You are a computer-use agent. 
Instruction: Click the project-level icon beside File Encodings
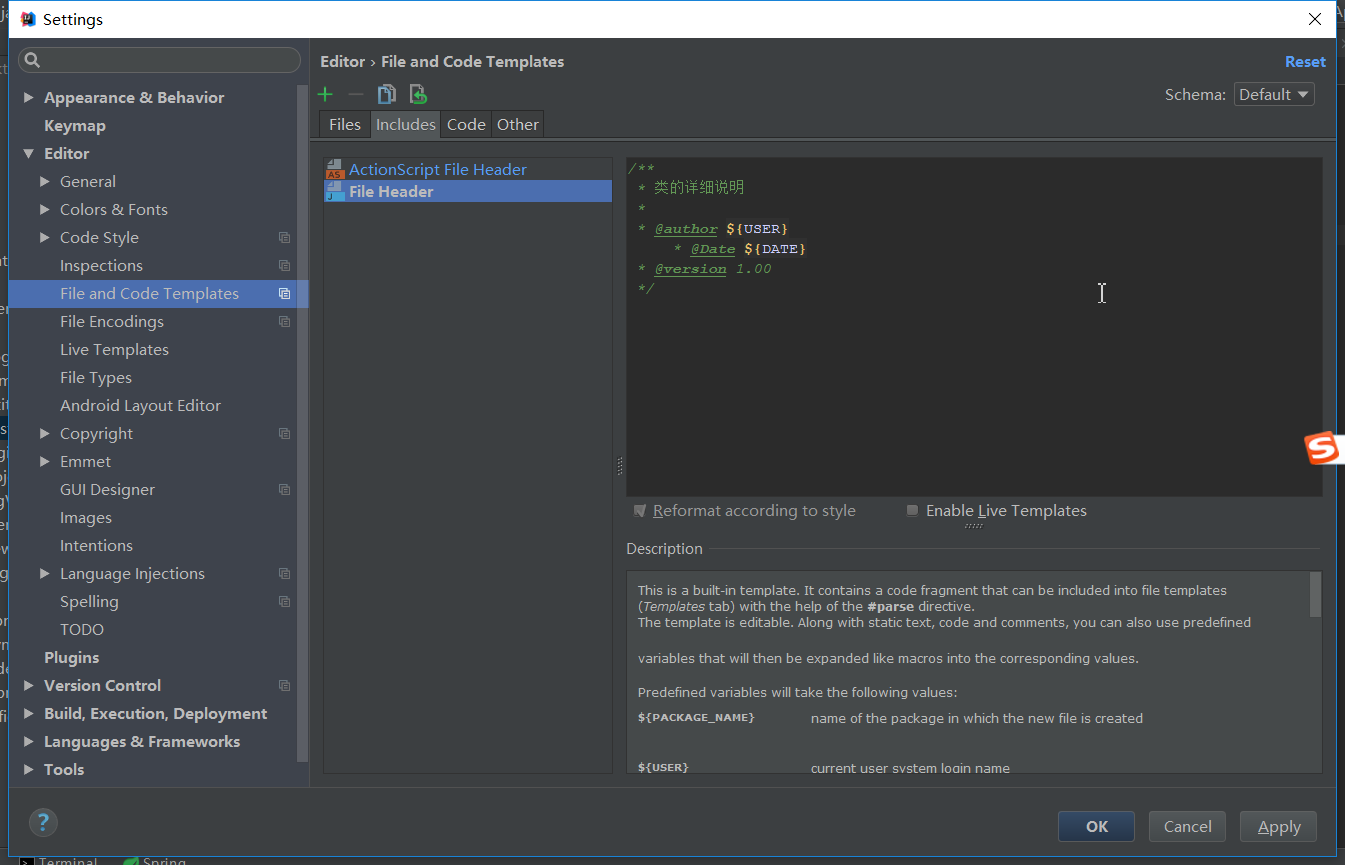284,322
